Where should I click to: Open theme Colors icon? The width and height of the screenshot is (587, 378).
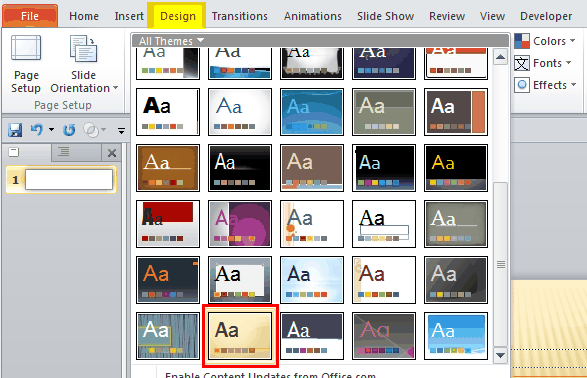point(521,41)
